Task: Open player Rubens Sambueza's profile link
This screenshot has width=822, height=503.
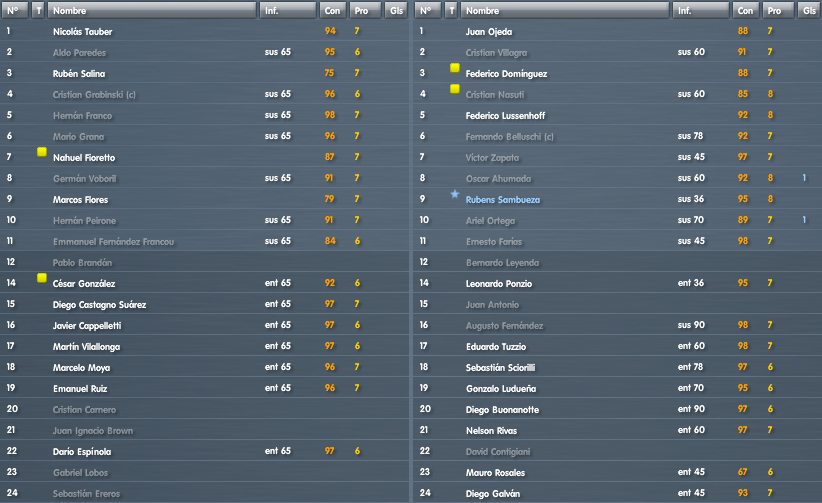Action: click(503, 200)
